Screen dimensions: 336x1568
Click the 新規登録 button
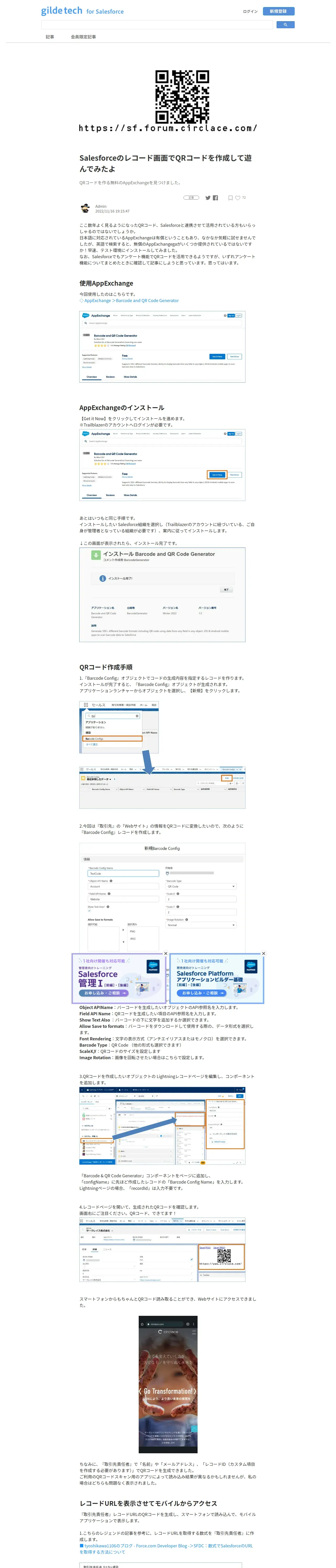click(x=278, y=11)
